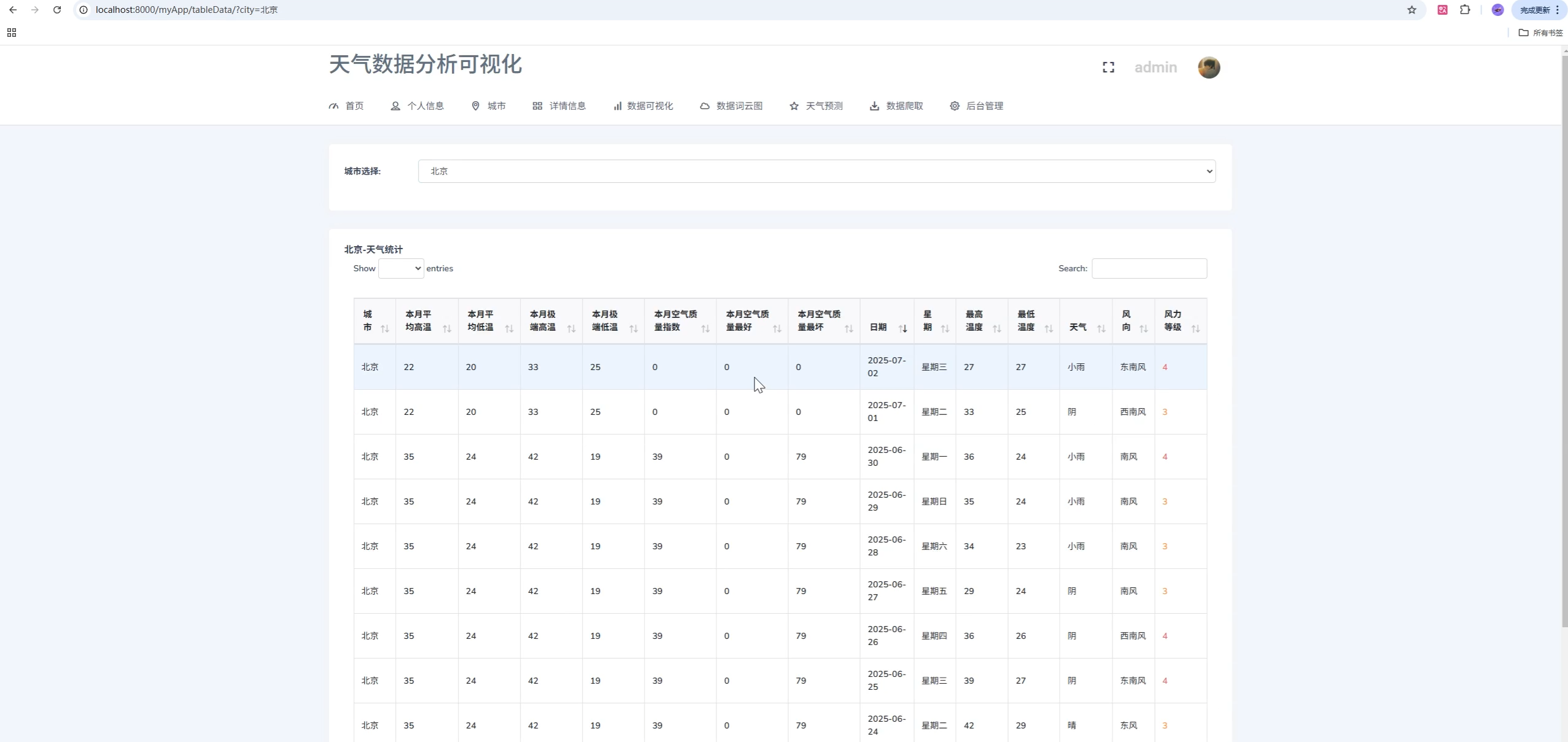Click 东风 wind direction cell

click(1128, 725)
